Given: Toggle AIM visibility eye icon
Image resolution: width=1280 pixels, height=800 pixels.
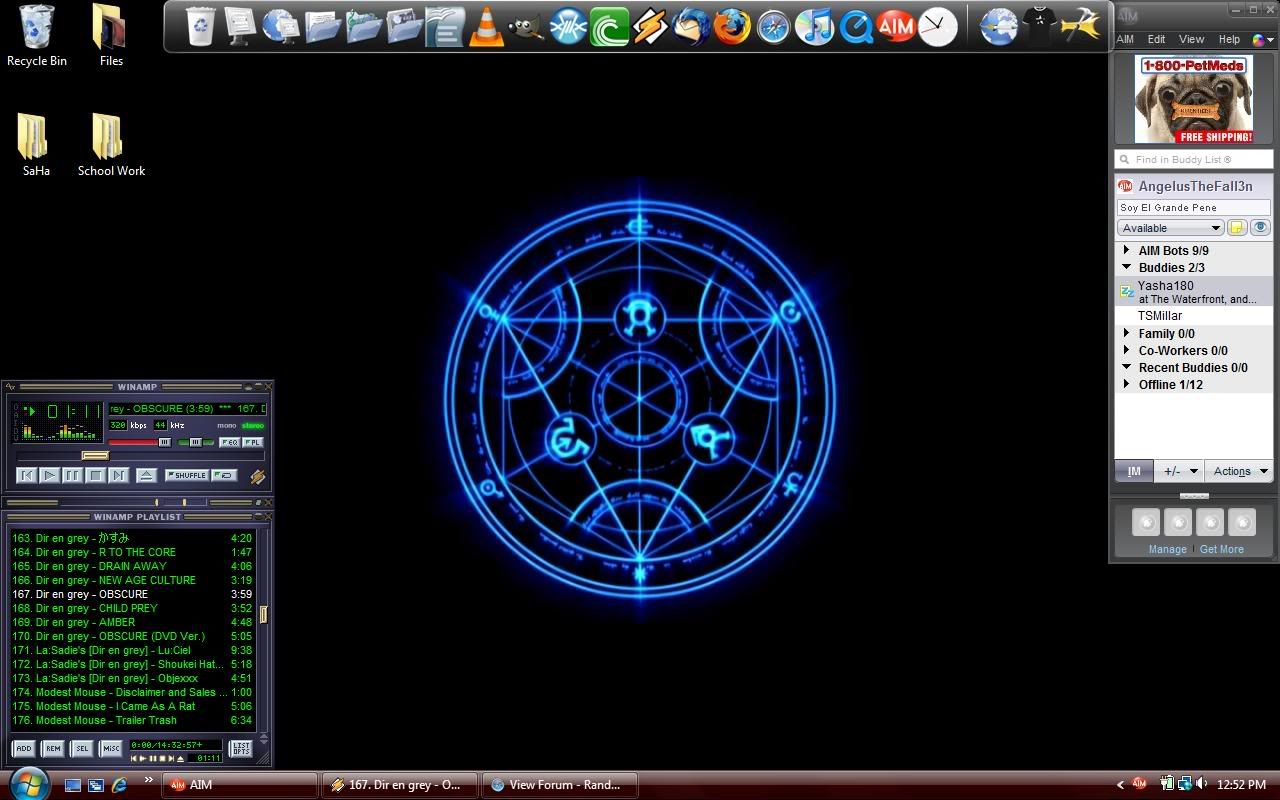Looking at the screenshot, I should click(x=1260, y=228).
